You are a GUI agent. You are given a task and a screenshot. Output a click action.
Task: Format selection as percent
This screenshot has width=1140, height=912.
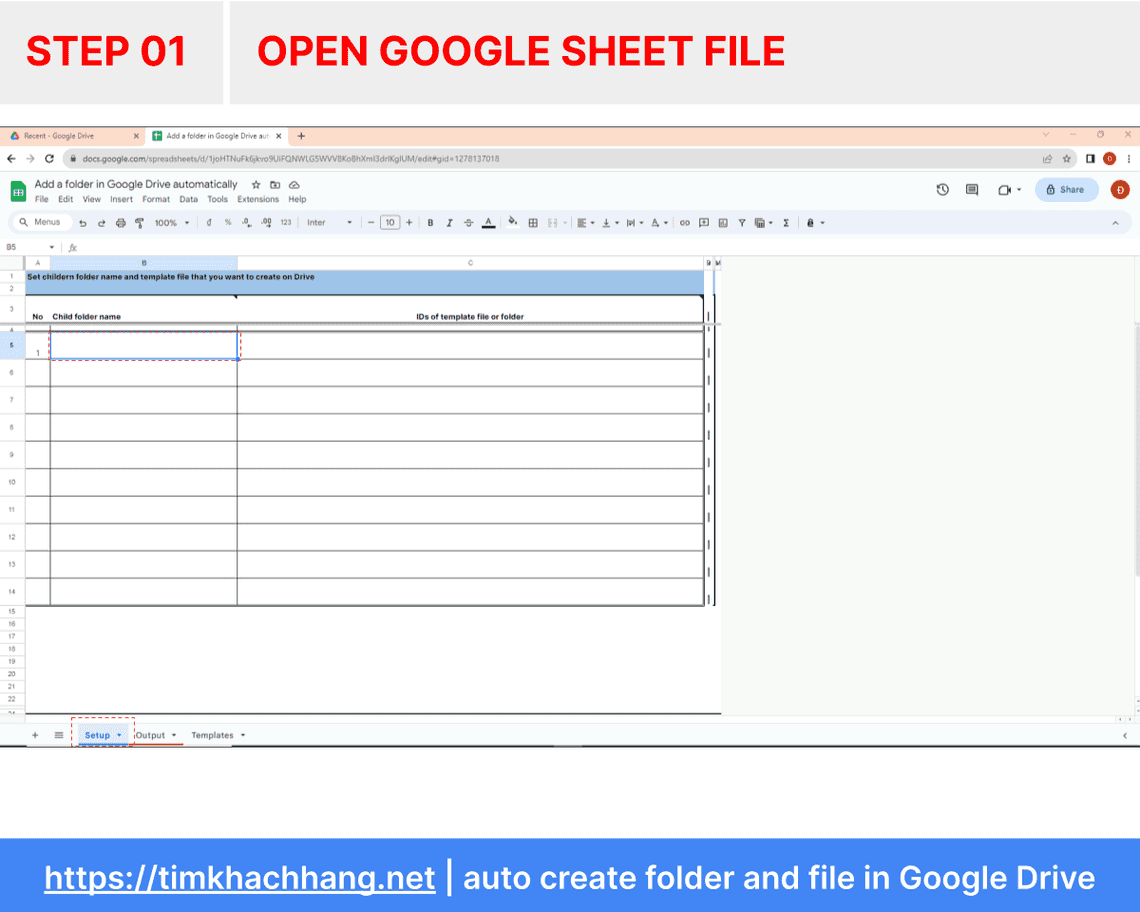coord(227,222)
